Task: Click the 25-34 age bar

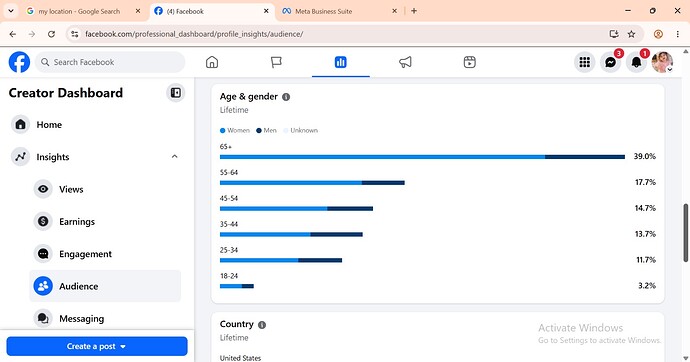Action: pos(281,260)
